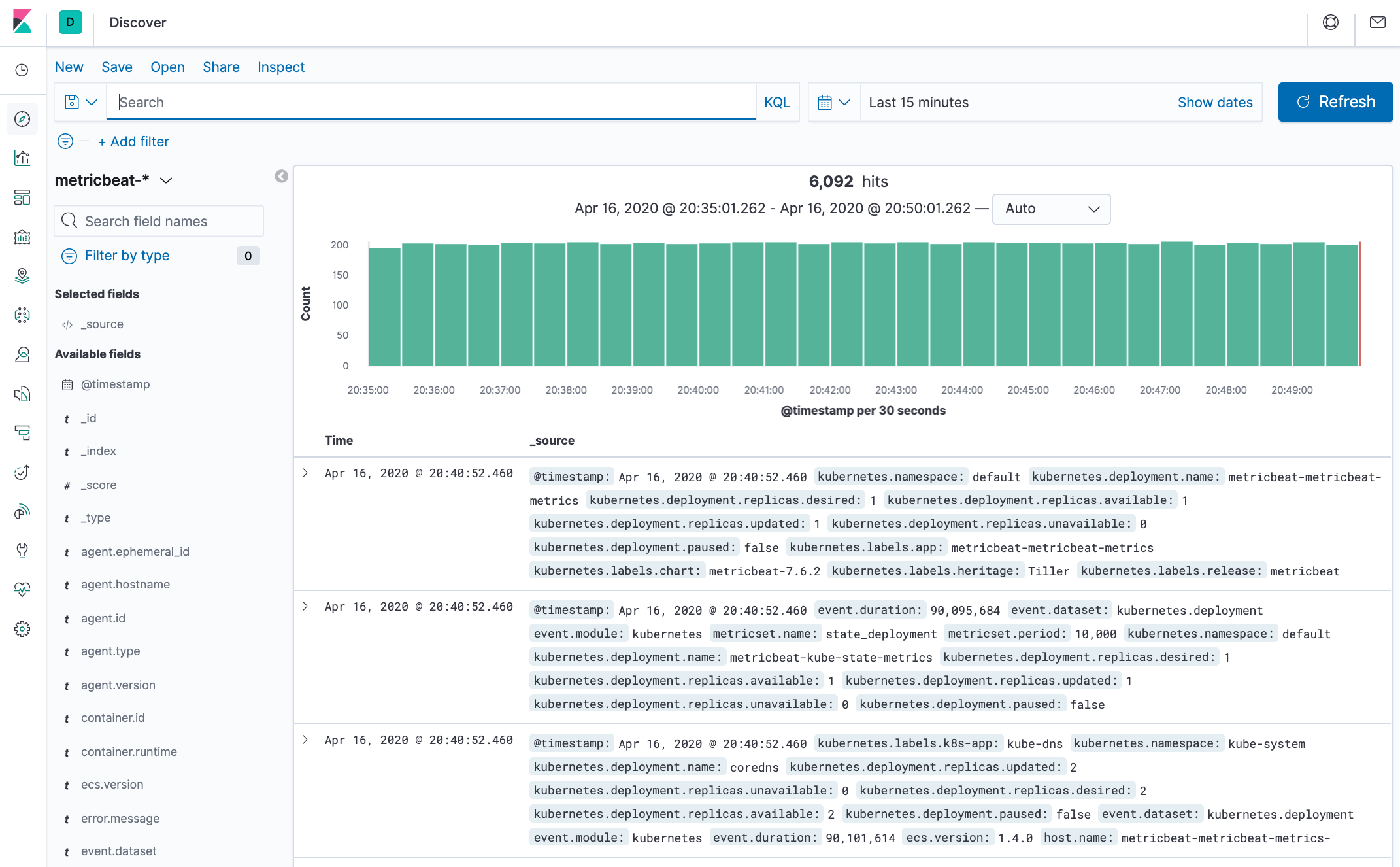Open Machine Learning icon in sidebar
Viewport: 1400px width, 867px height.
22,315
